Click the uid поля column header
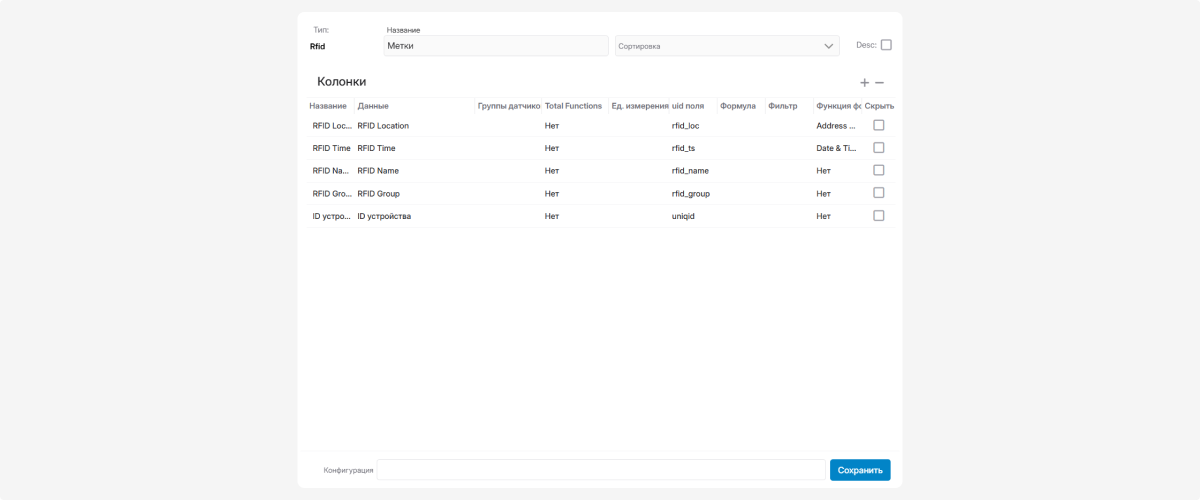Image resolution: width=1200 pixels, height=500 pixels. tap(688, 106)
